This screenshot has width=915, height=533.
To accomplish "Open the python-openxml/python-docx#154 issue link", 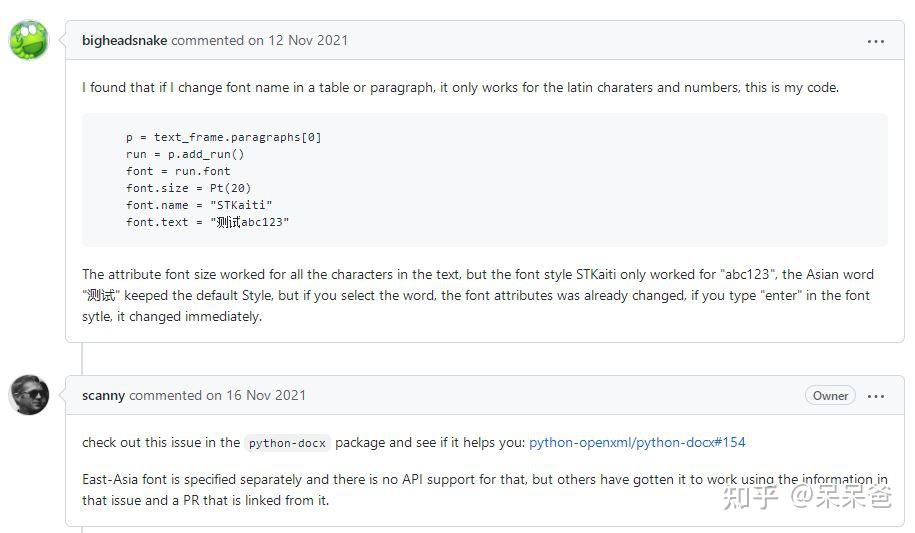I will [637, 442].
